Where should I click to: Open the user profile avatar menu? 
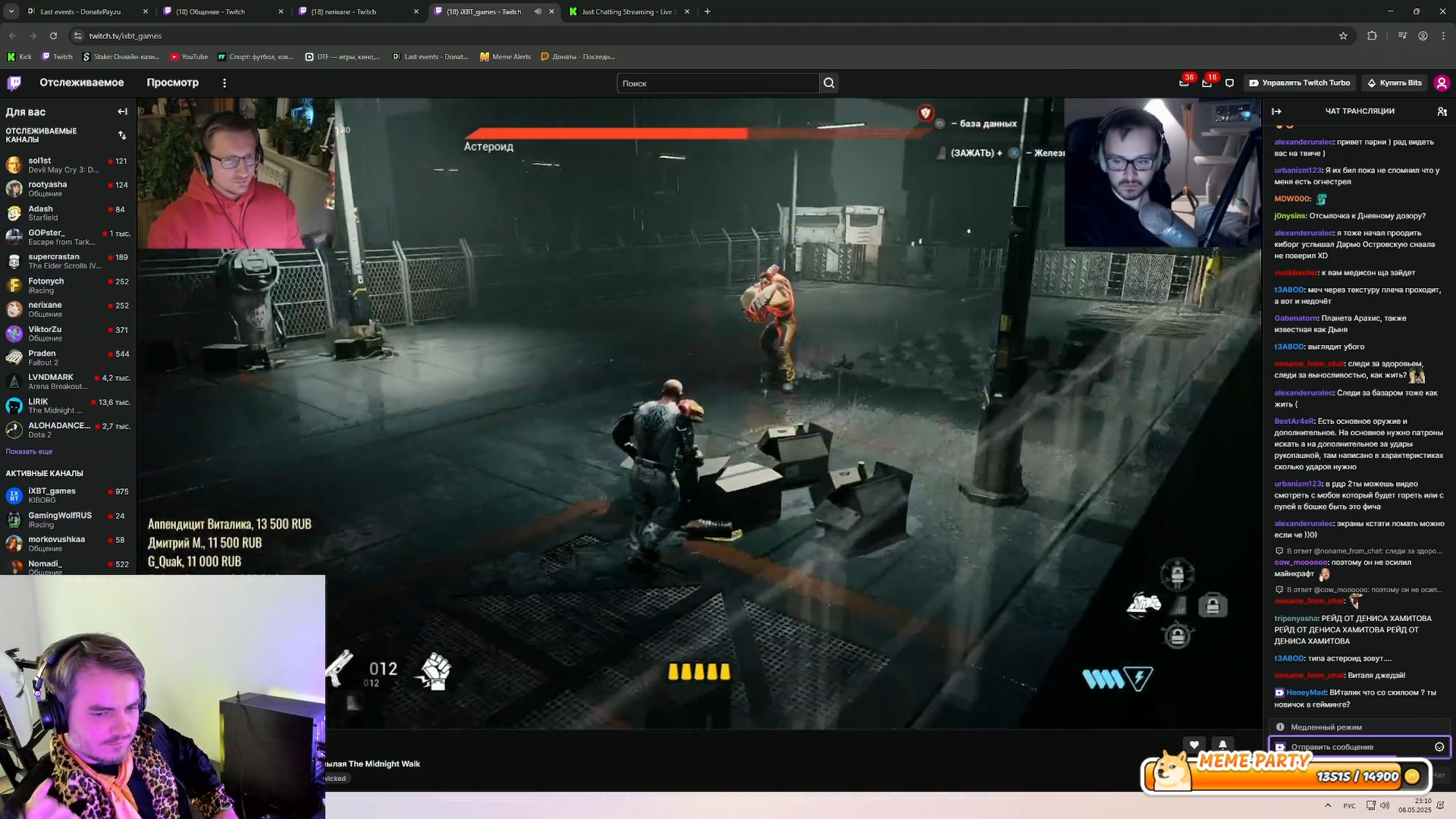point(1442,83)
